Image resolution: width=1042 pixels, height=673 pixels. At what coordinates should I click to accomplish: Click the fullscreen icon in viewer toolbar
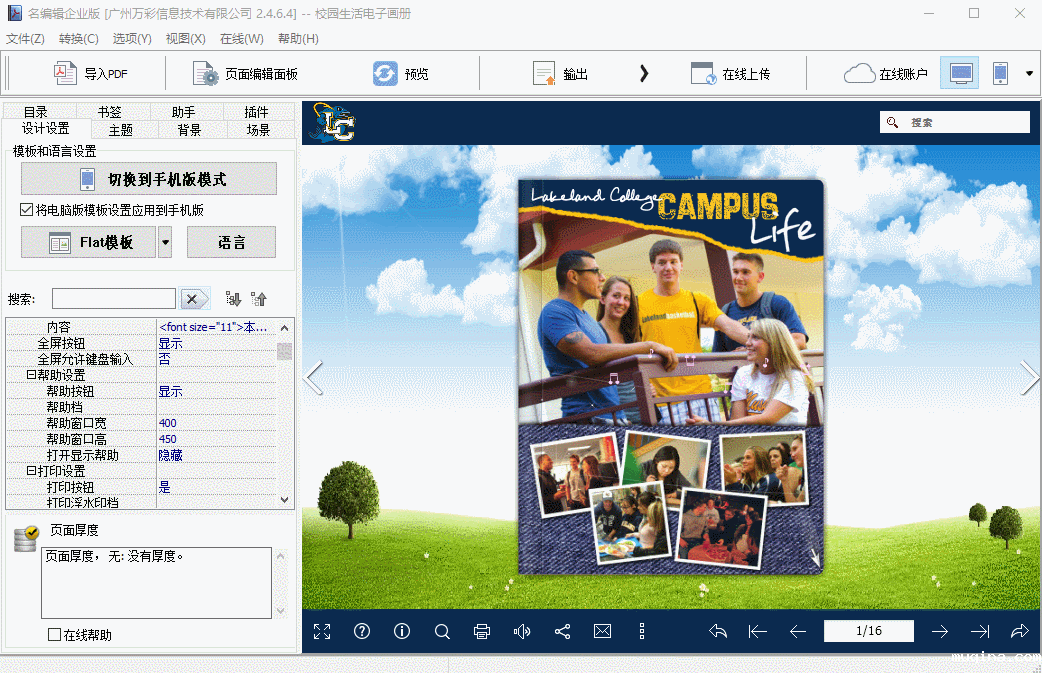[322, 631]
